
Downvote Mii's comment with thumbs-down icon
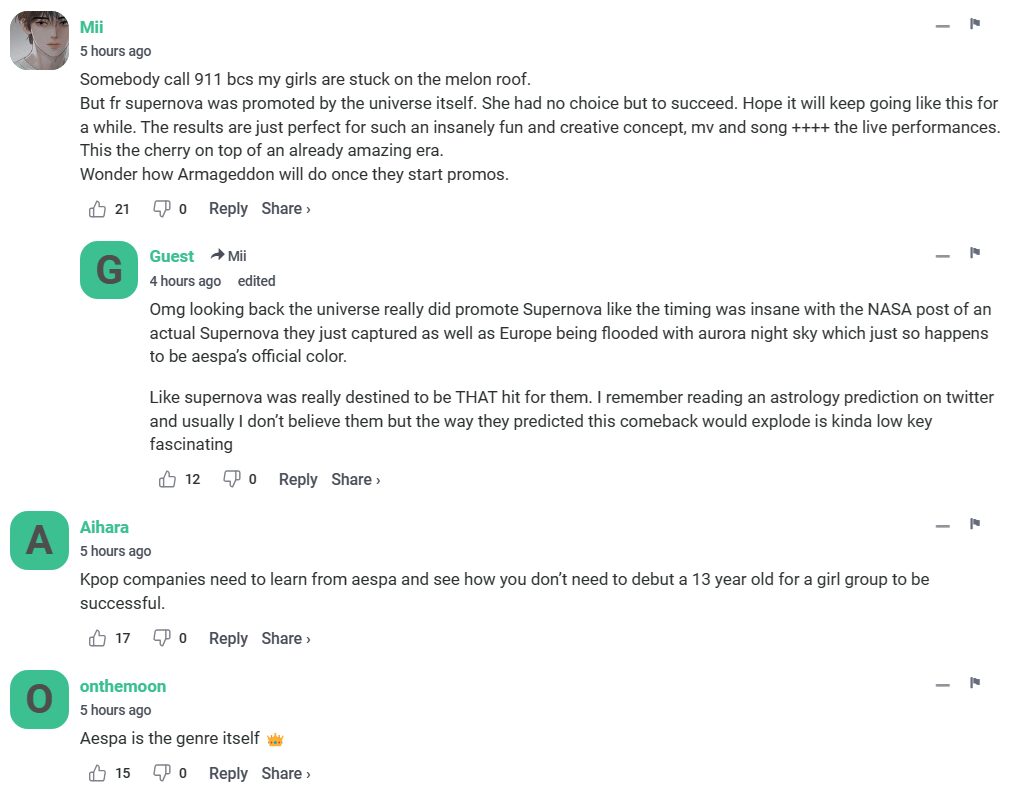tap(161, 209)
